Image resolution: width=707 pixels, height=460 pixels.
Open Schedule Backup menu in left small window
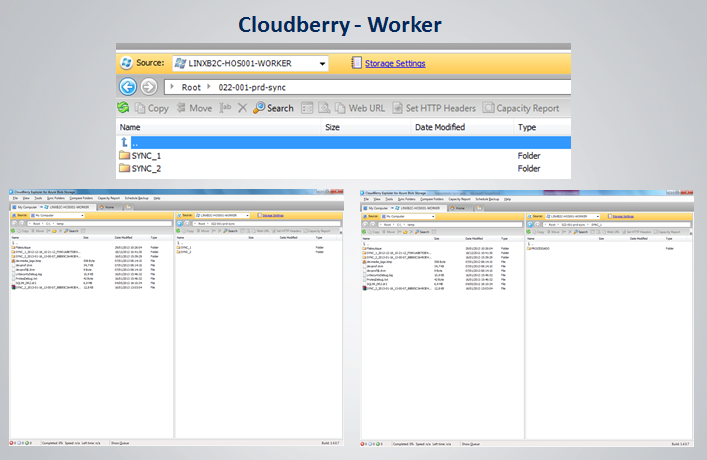click(137, 198)
